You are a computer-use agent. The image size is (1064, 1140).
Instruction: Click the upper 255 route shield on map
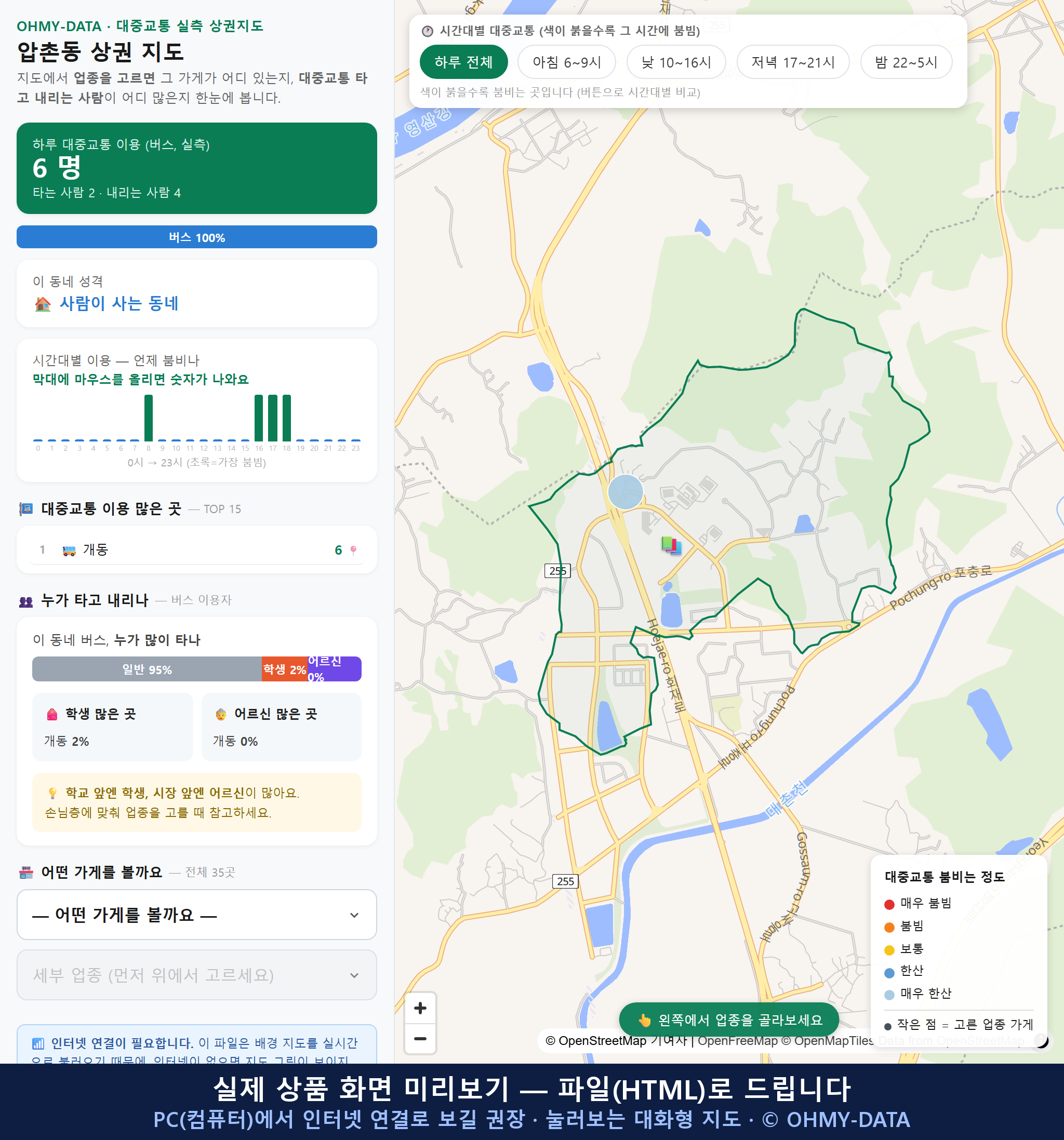pyautogui.click(x=557, y=571)
